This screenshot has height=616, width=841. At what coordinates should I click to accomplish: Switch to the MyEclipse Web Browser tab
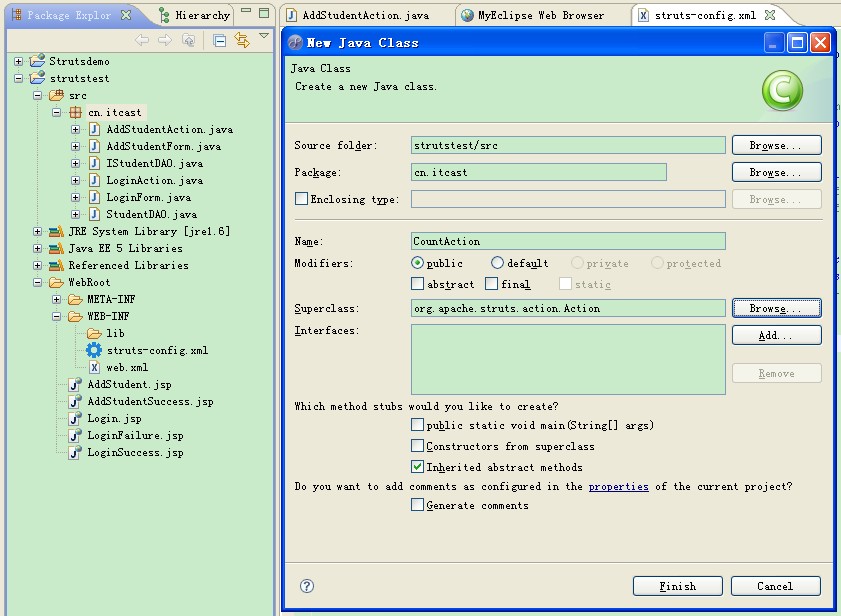pos(533,15)
